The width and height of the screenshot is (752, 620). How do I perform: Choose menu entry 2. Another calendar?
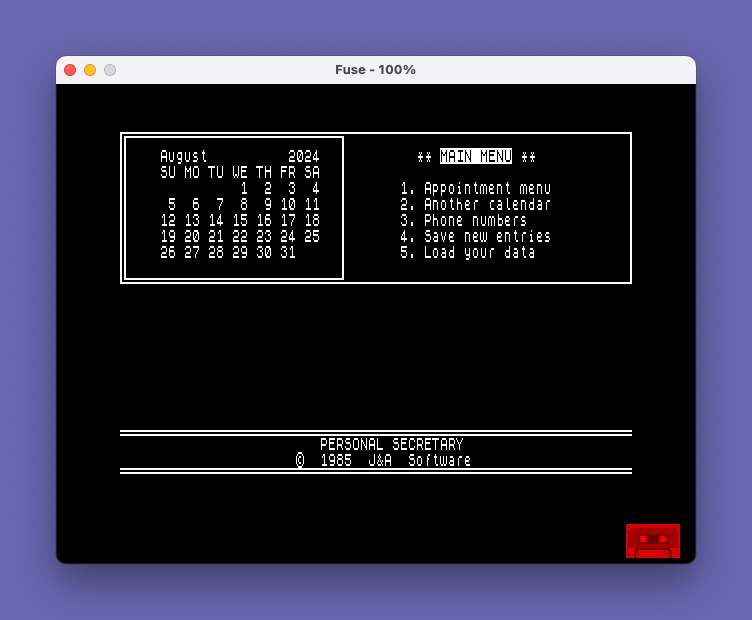coord(475,205)
